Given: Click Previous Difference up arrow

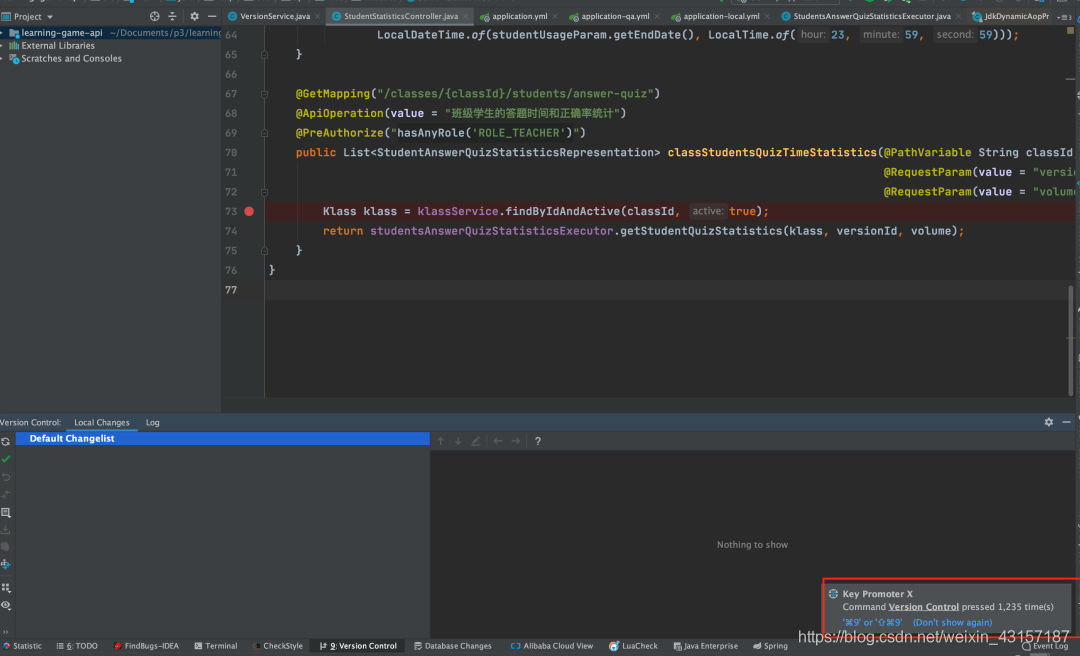Looking at the screenshot, I should (441, 441).
